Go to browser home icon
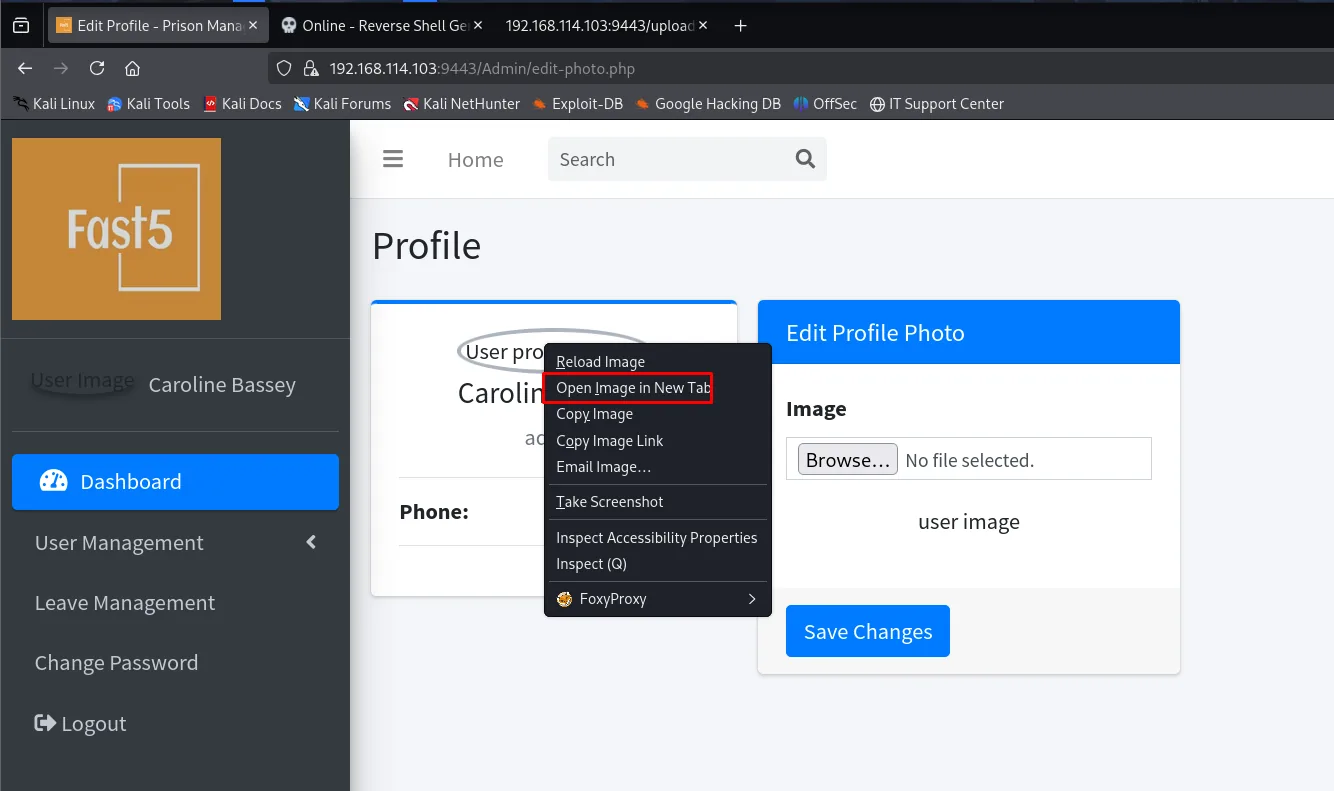 click(132, 68)
